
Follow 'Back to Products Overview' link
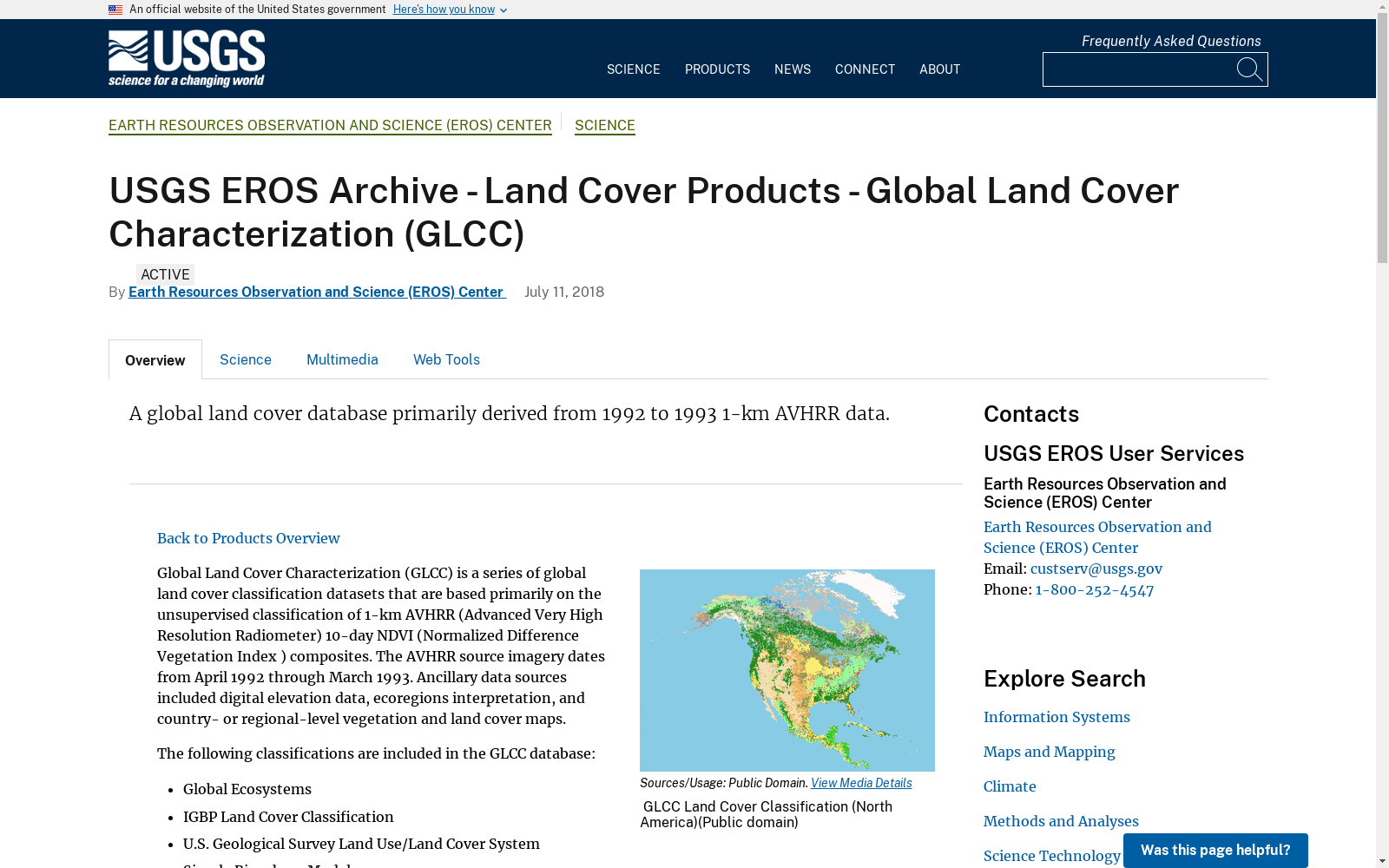(x=248, y=538)
